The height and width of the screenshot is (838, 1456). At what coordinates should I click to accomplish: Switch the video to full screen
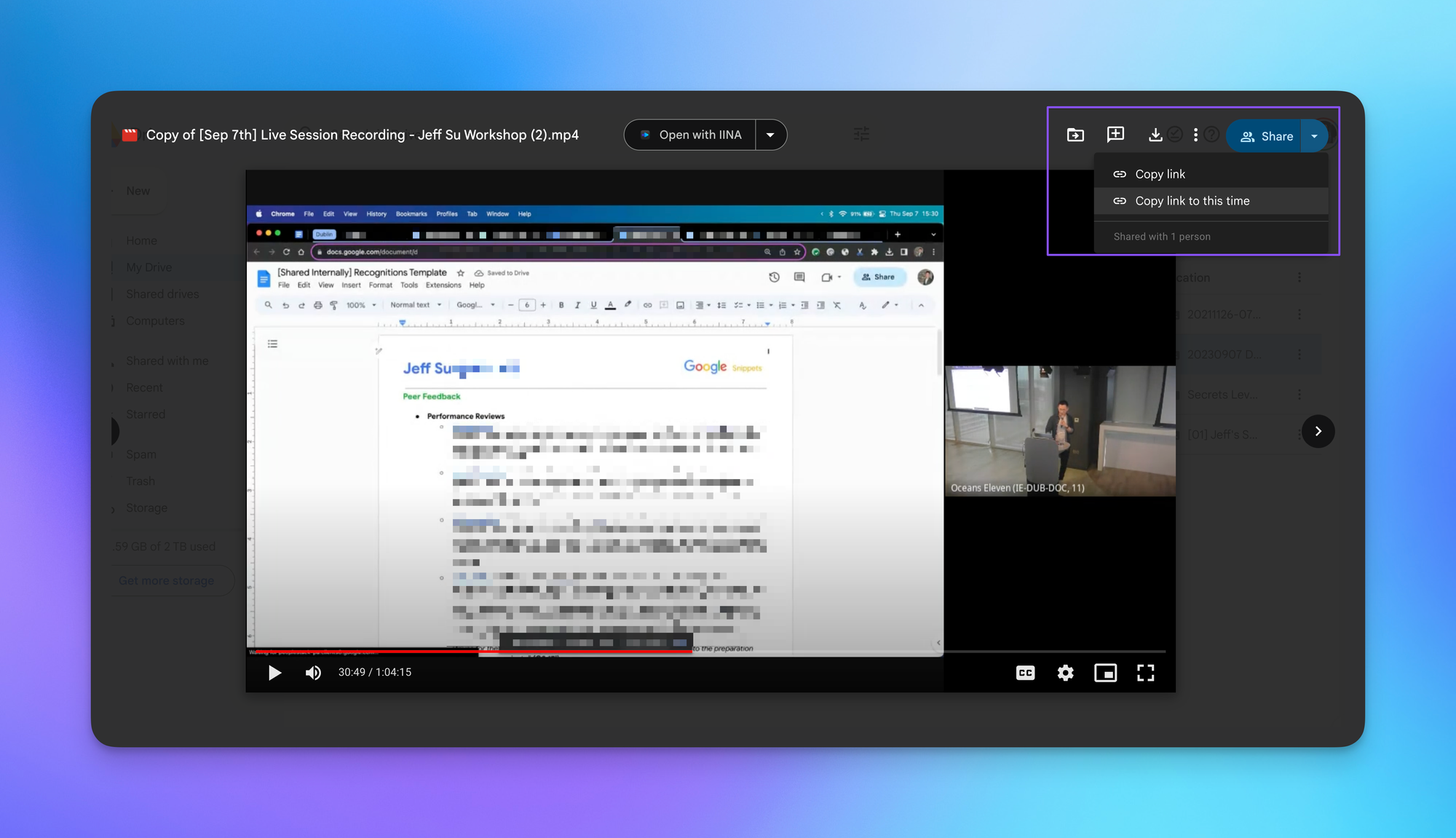pyautogui.click(x=1146, y=673)
